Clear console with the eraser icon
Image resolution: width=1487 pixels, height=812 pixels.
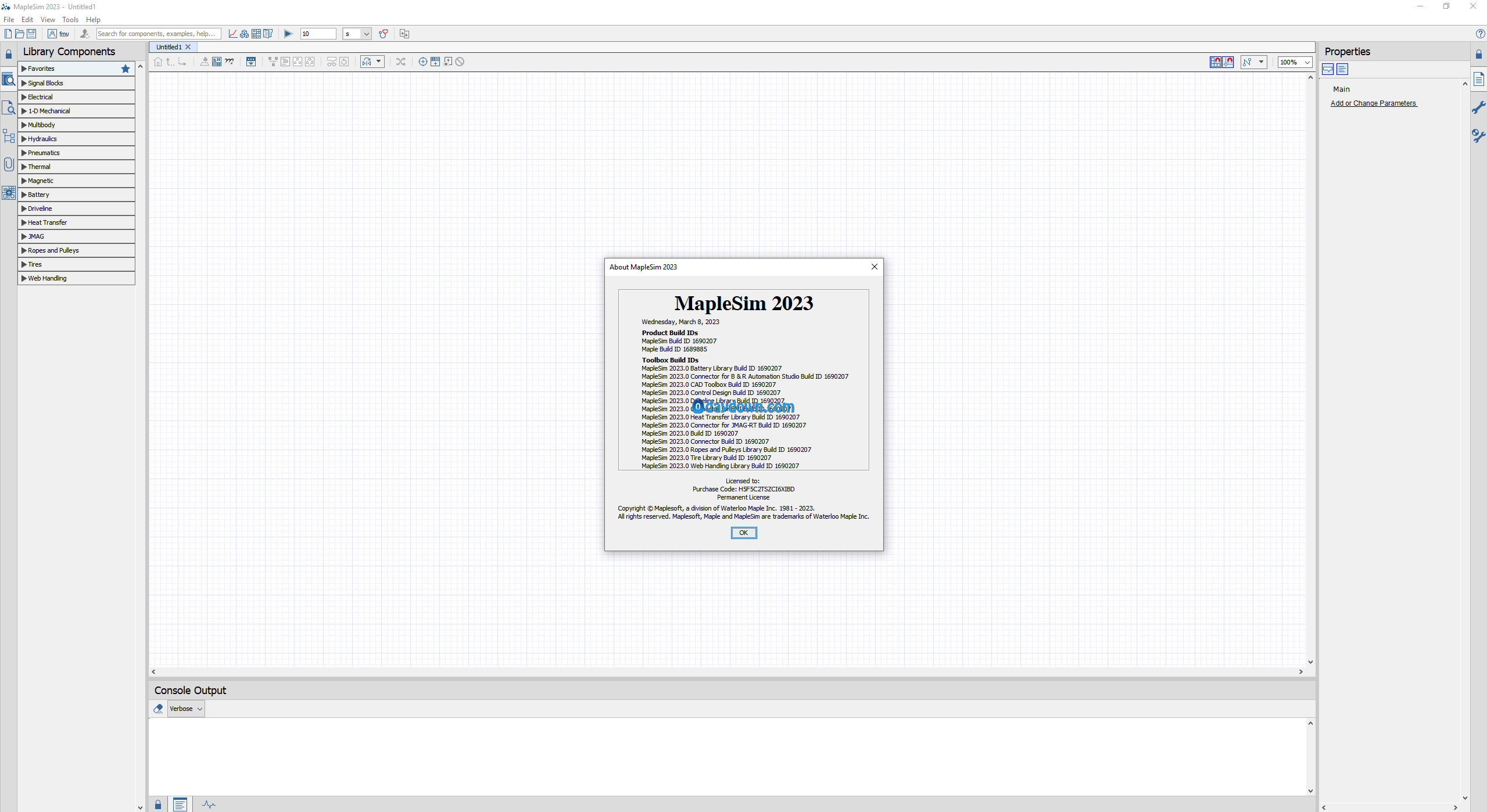pos(158,709)
